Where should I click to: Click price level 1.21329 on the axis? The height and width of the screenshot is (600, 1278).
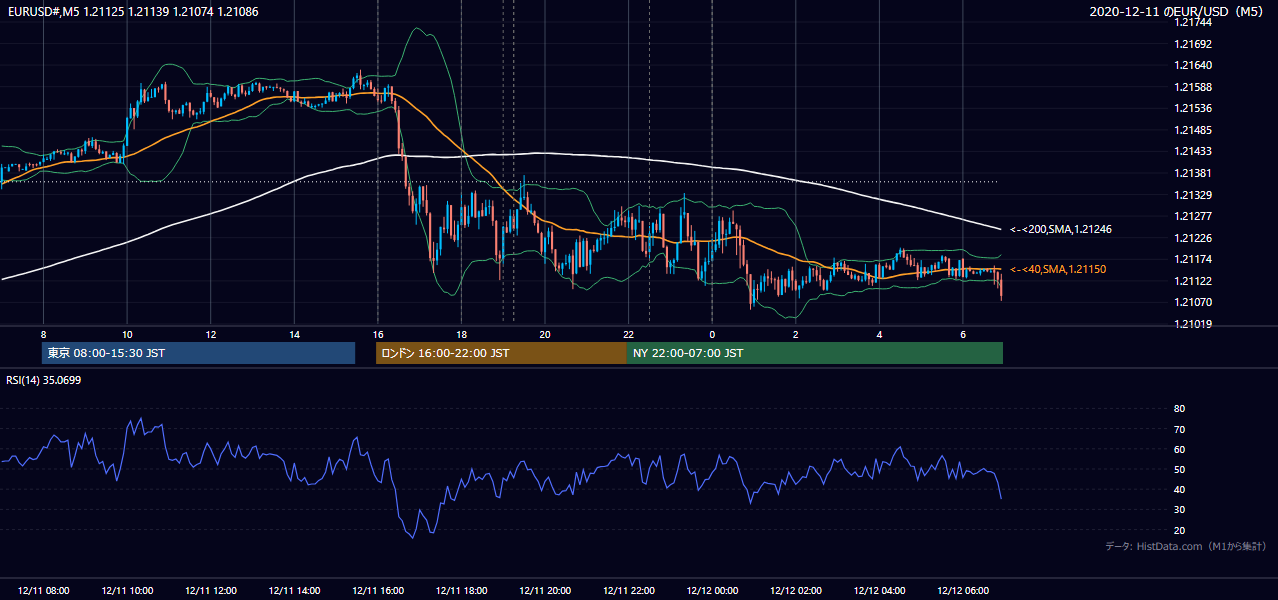point(1194,195)
